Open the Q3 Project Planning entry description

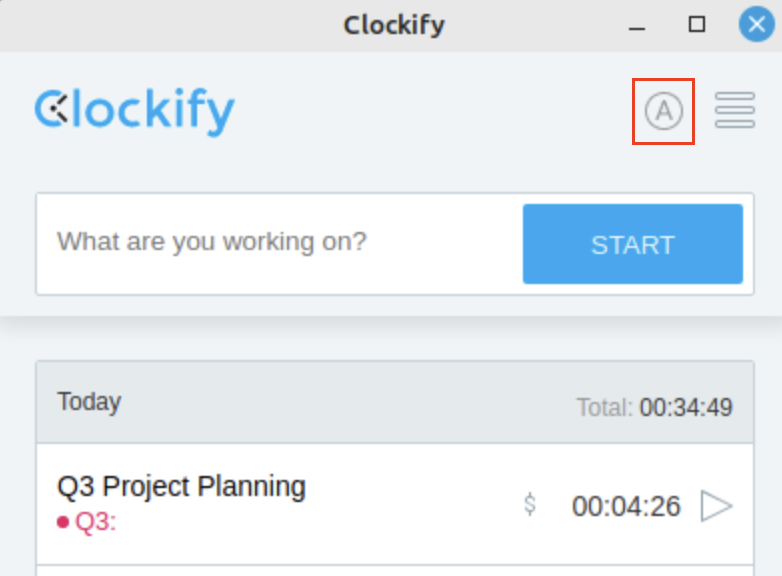click(x=181, y=486)
